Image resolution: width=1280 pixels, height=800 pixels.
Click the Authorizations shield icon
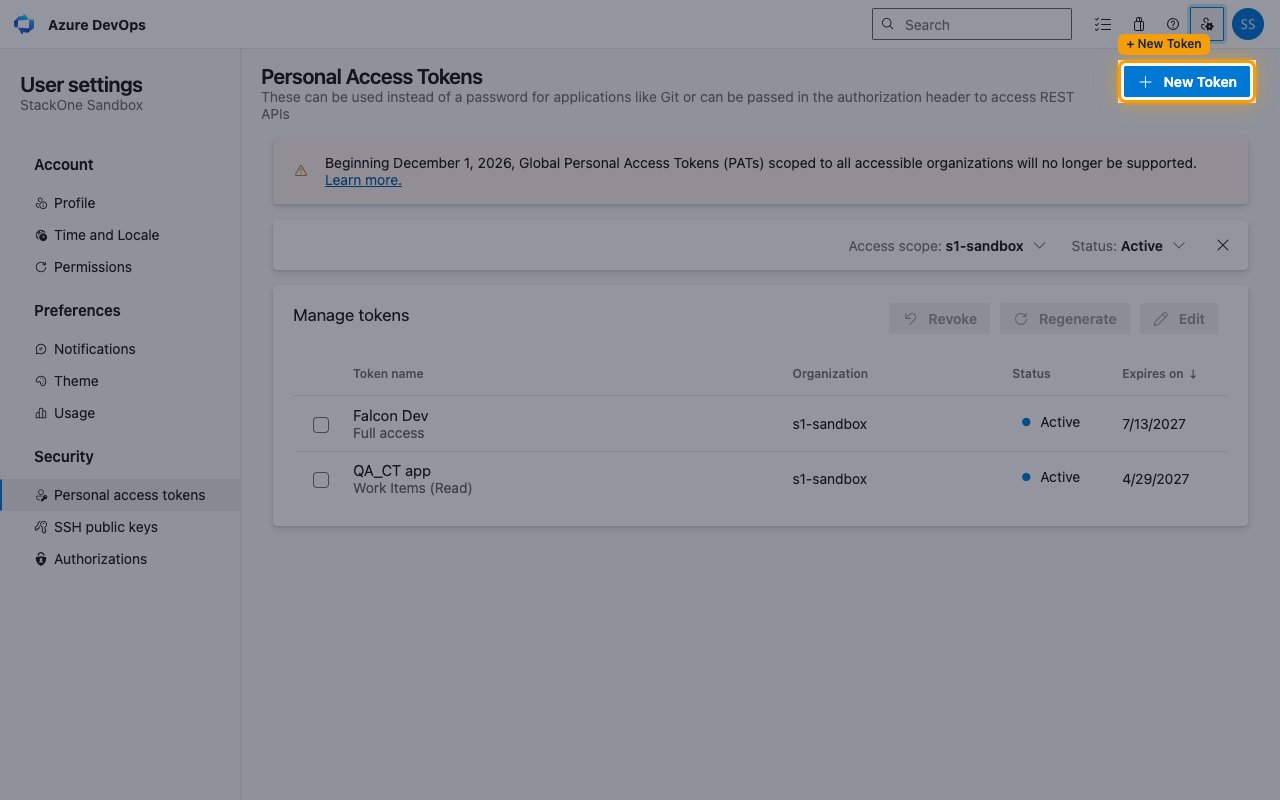41,559
